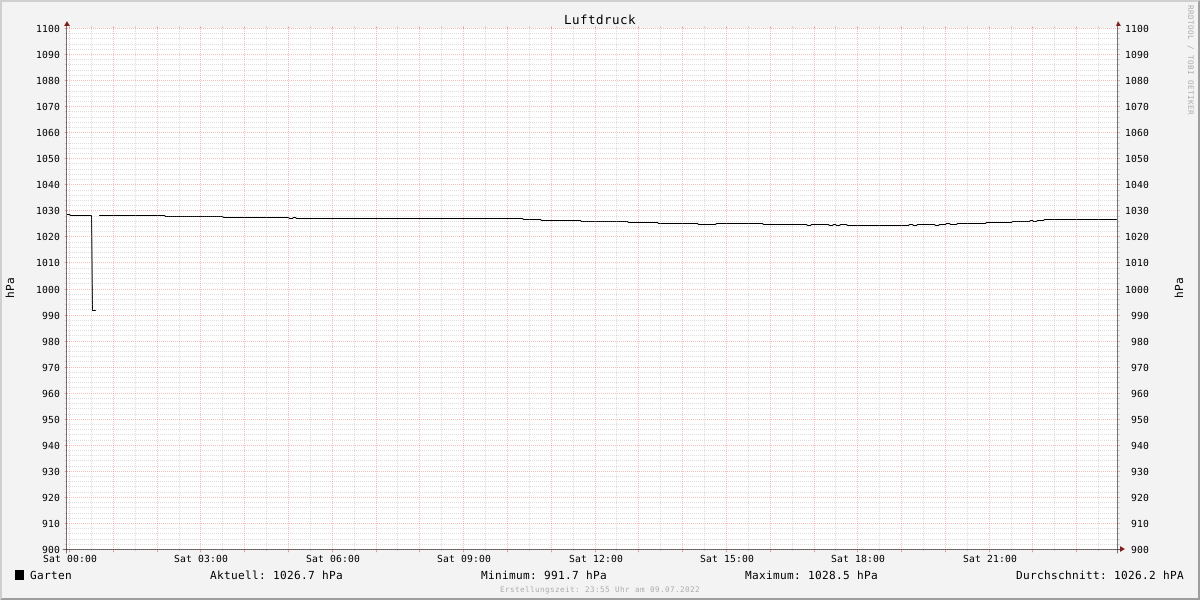Click the "Sat 15:00" time axis label
Screen dimensions: 1200x600
coord(727,559)
